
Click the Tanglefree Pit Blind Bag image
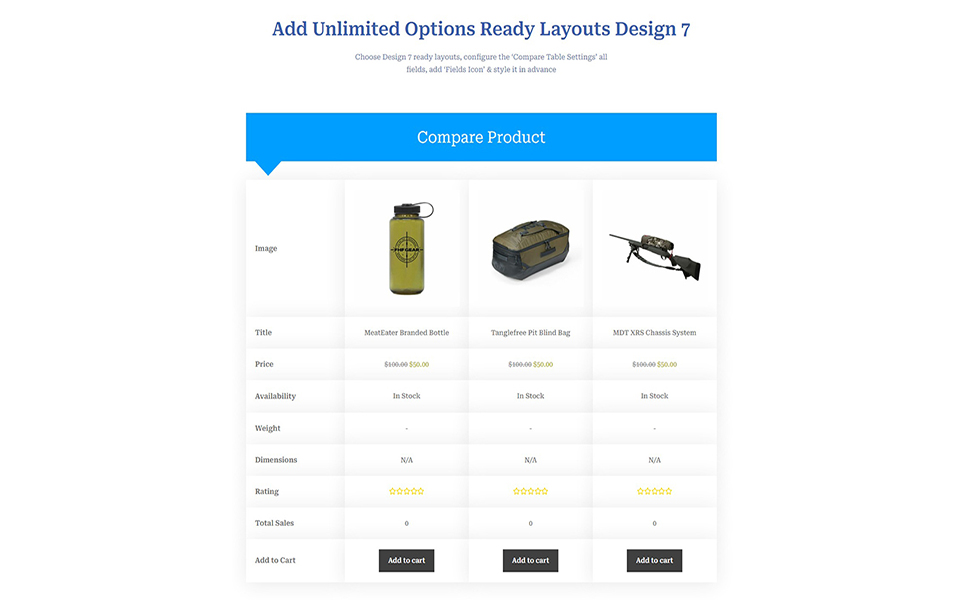pyautogui.click(x=530, y=250)
